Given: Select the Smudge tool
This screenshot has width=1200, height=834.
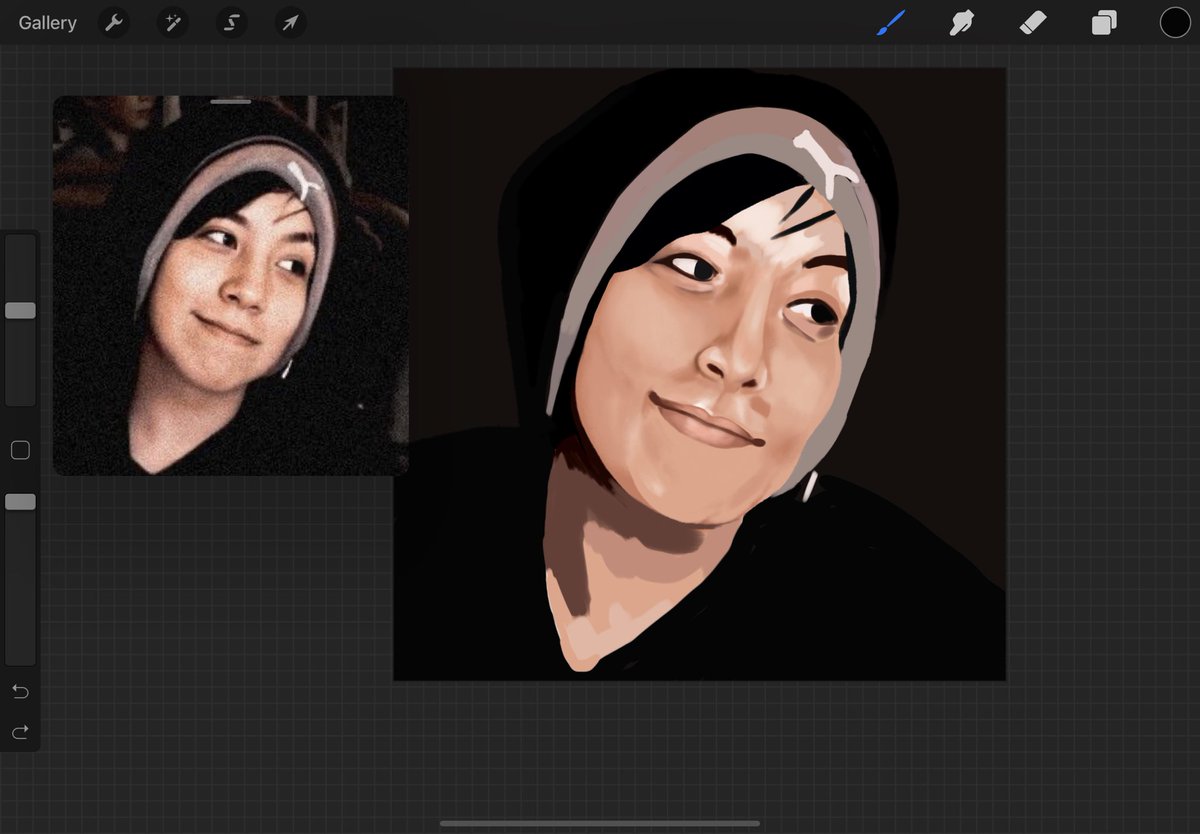Looking at the screenshot, I should (x=962, y=22).
